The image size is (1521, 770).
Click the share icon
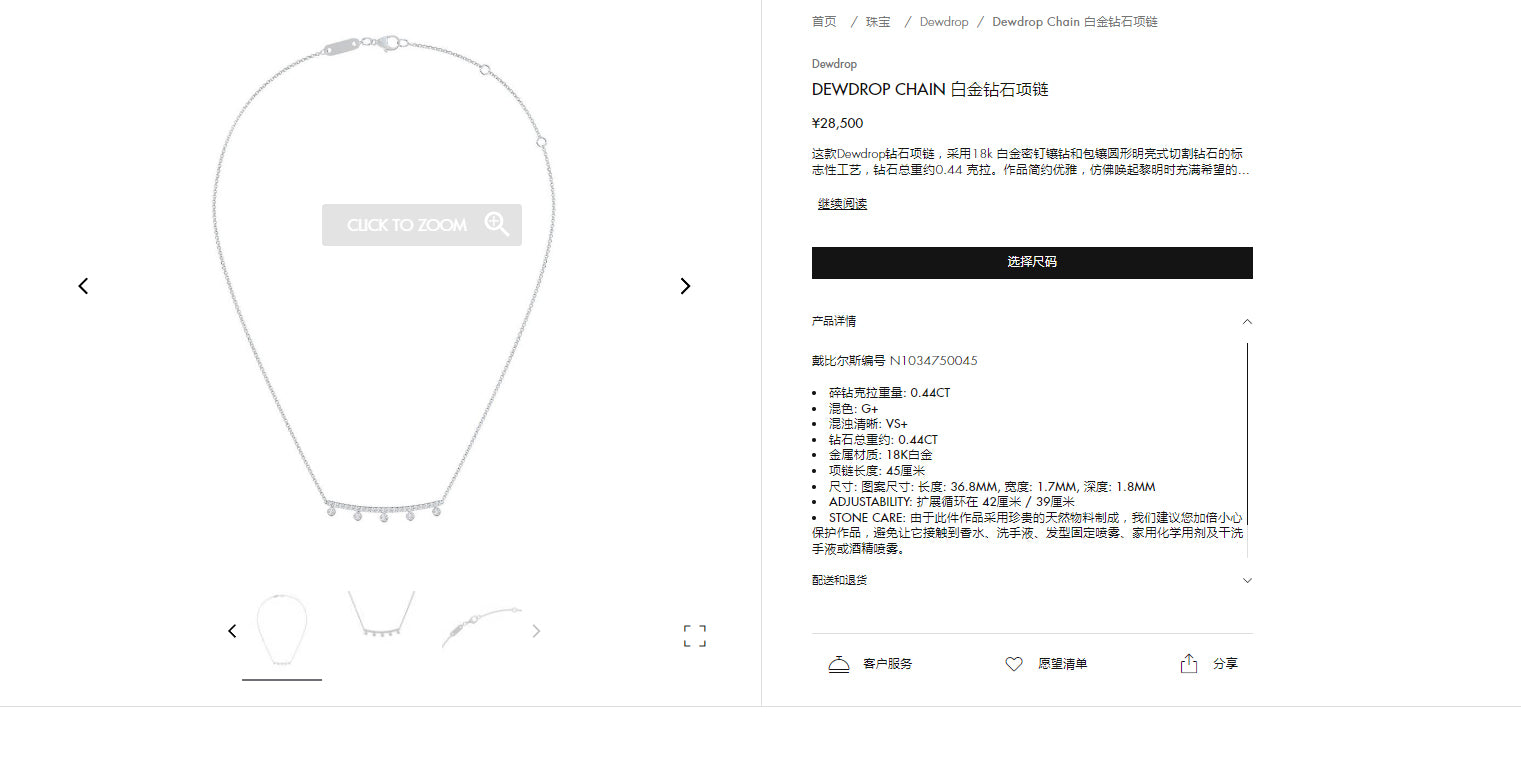pyautogui.click(x=1188, y=663)
